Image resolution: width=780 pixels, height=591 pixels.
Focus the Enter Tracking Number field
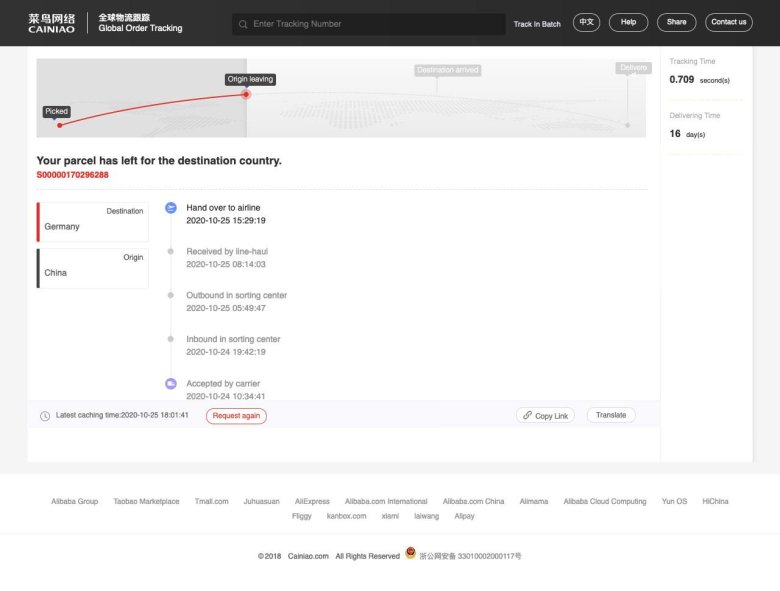pyautogui.click(x=375, y=24)
